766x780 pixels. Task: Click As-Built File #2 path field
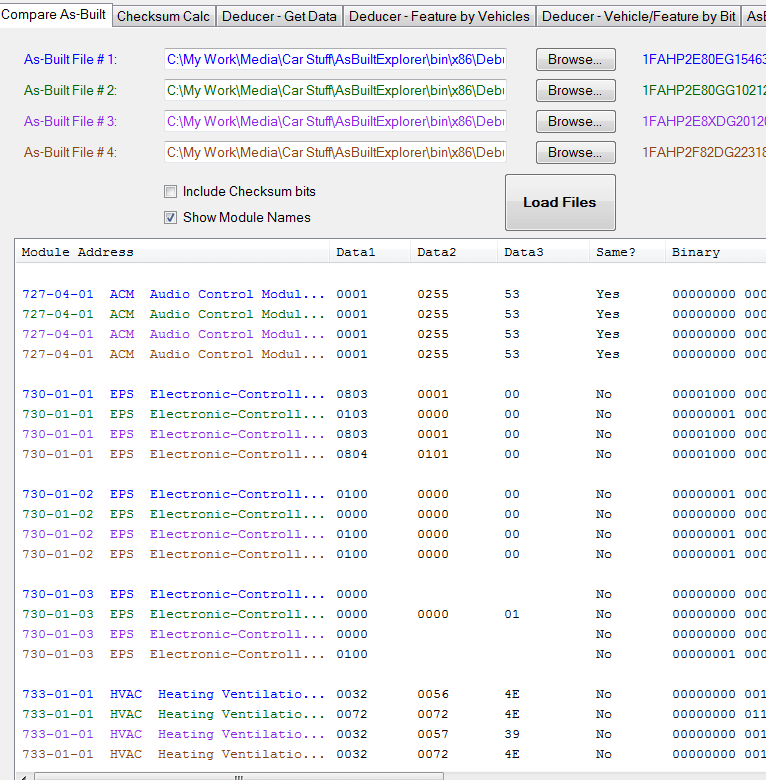pos(335,91)
